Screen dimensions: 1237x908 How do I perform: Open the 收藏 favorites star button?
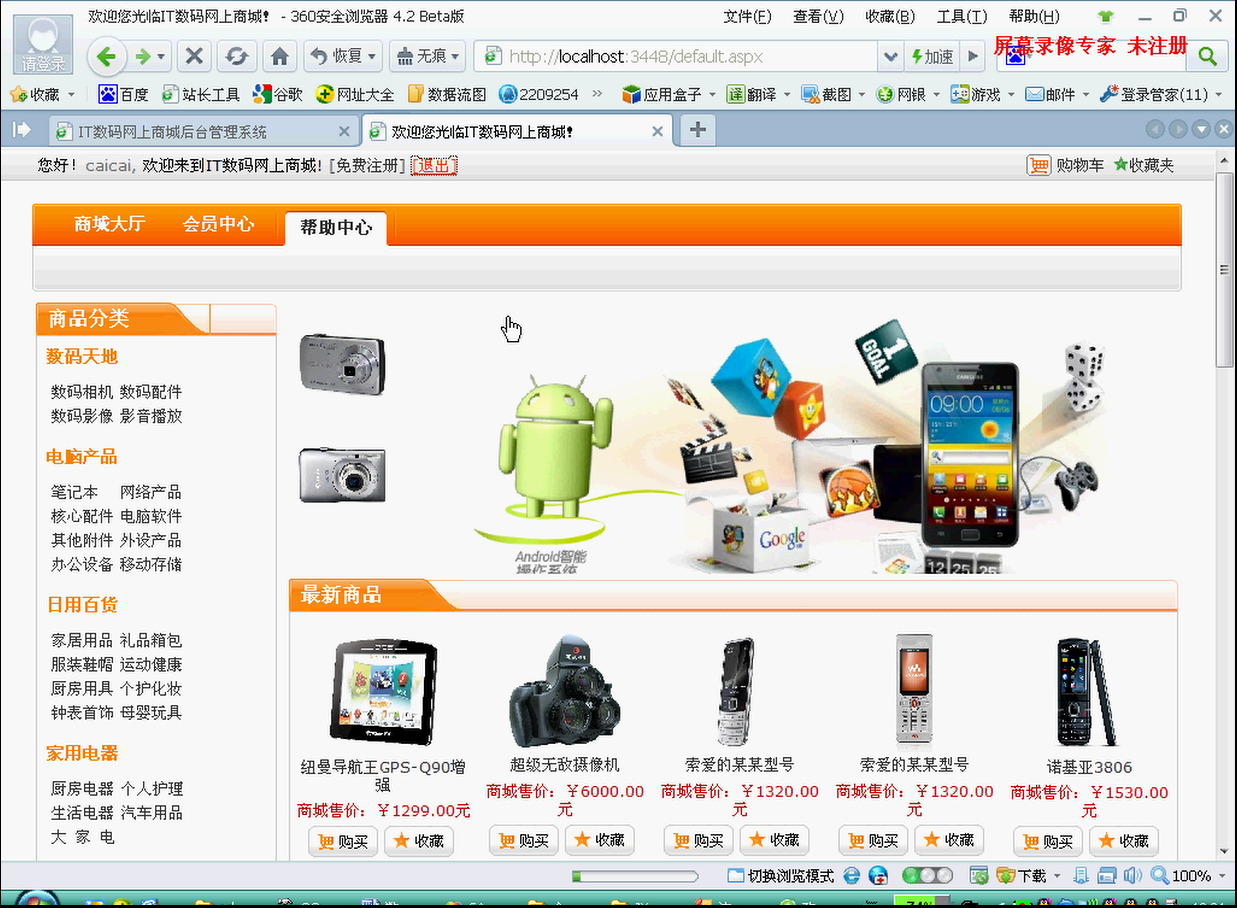34,94
